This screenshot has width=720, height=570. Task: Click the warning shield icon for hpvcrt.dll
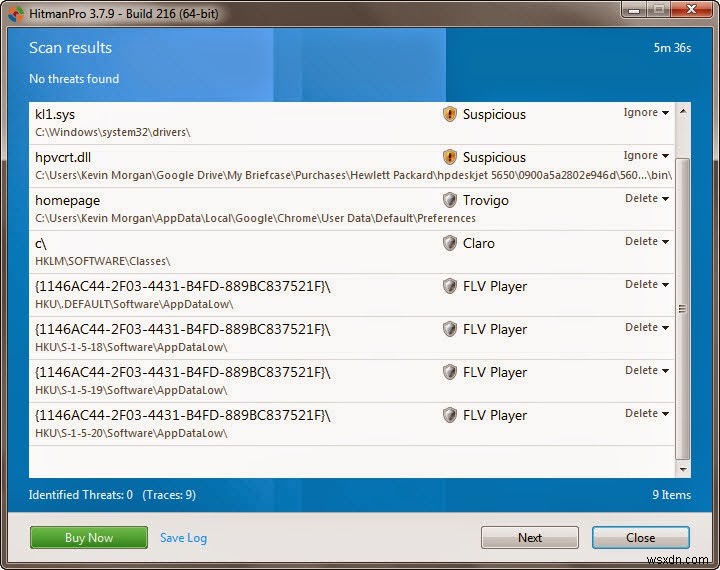(450, 157)
